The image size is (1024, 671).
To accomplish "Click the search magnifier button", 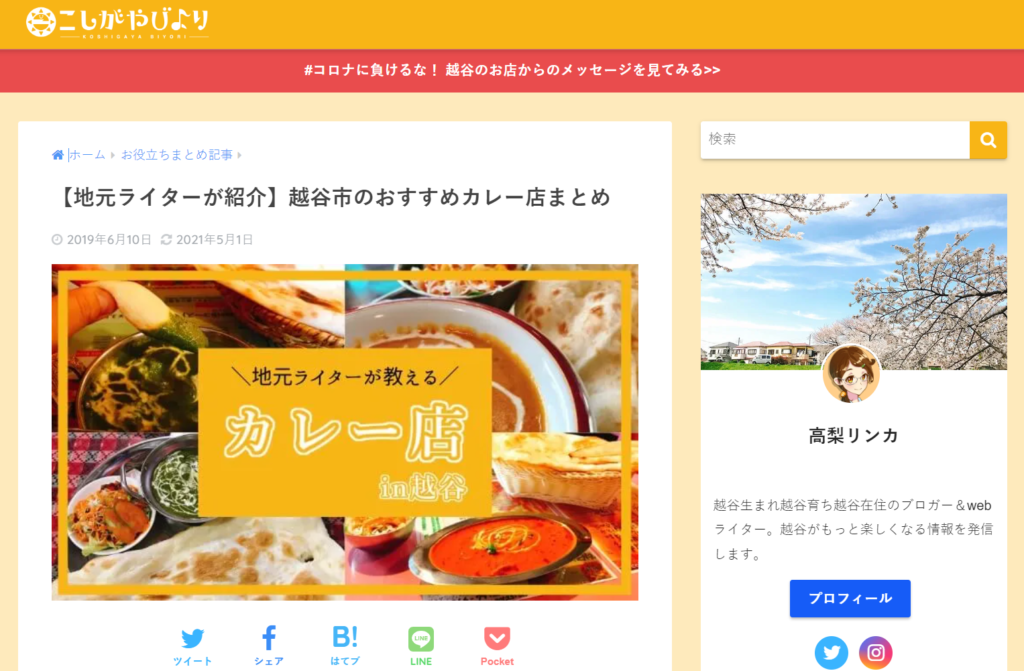I will [988, 140].
